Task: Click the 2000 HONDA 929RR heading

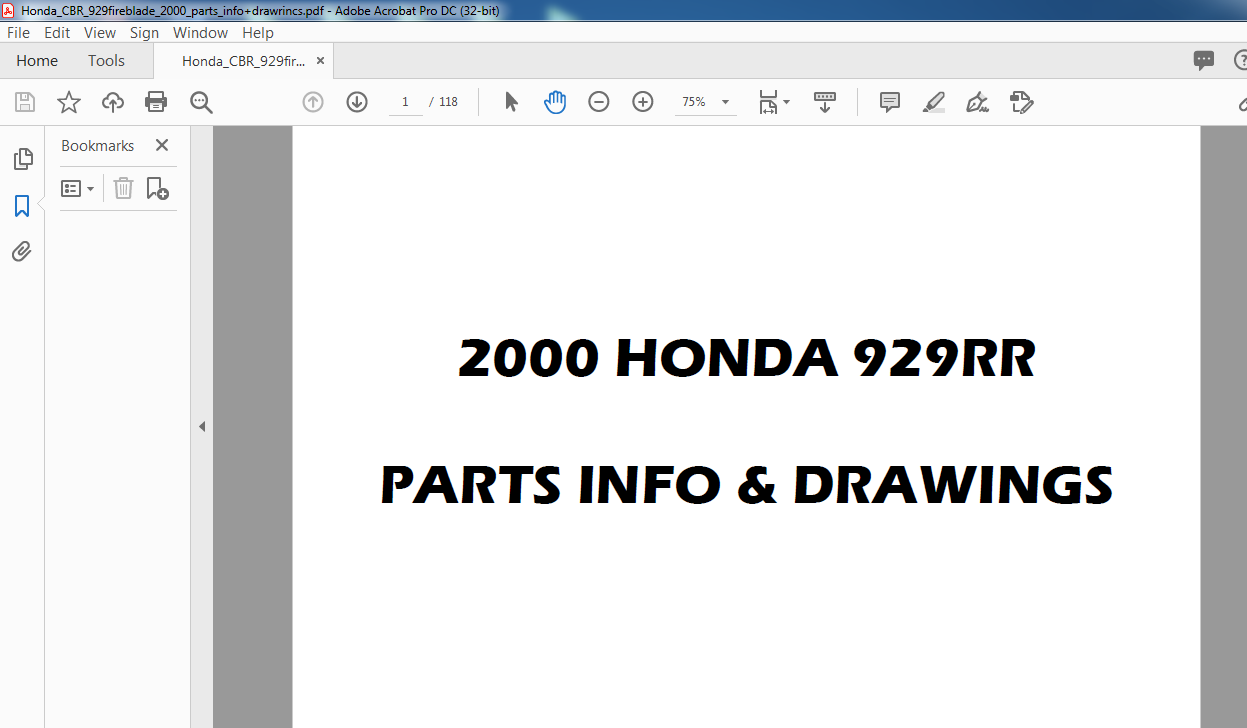Action: point(747,359)
